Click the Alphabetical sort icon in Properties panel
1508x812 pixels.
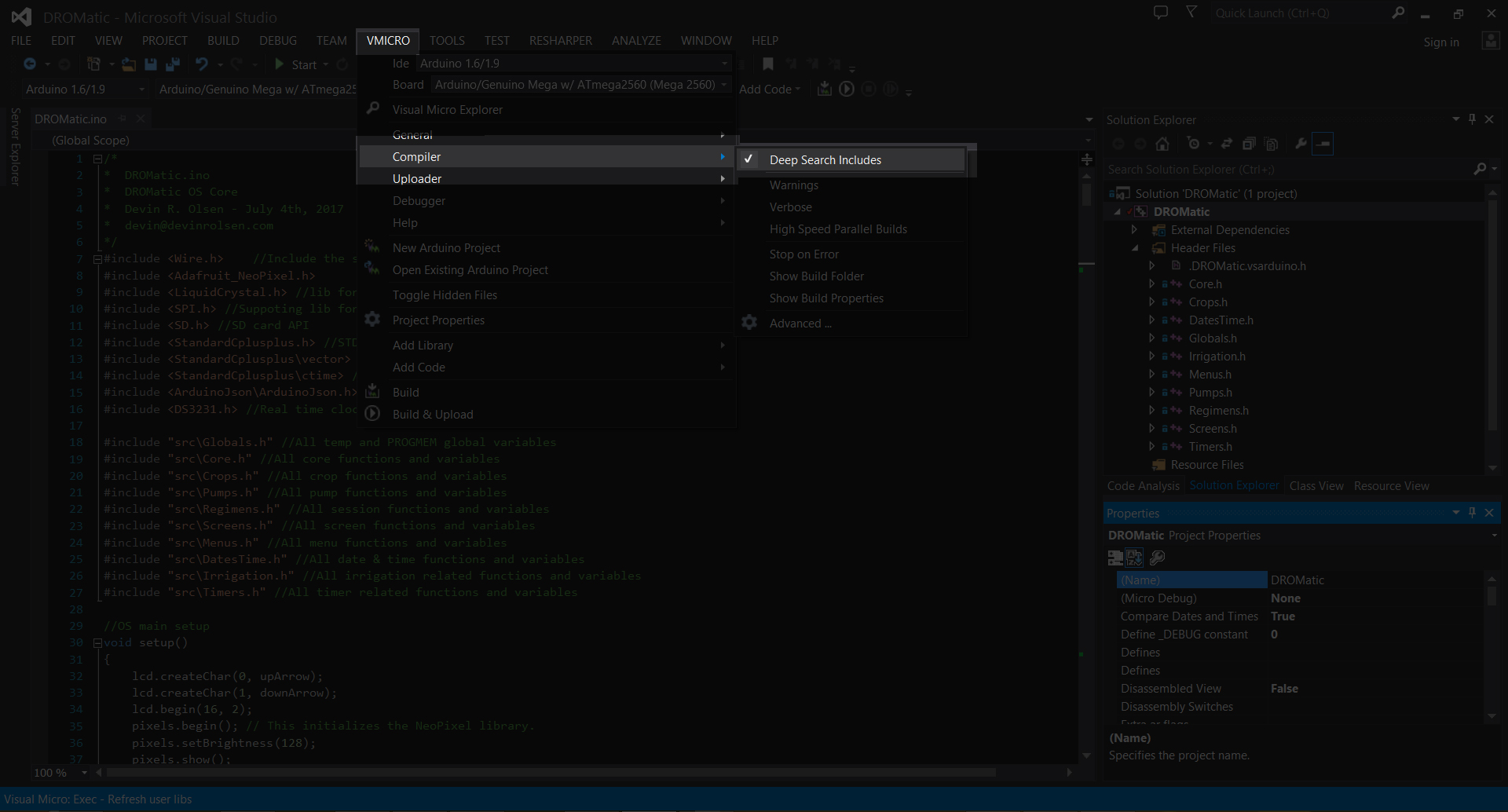(x=1135, y=558)
